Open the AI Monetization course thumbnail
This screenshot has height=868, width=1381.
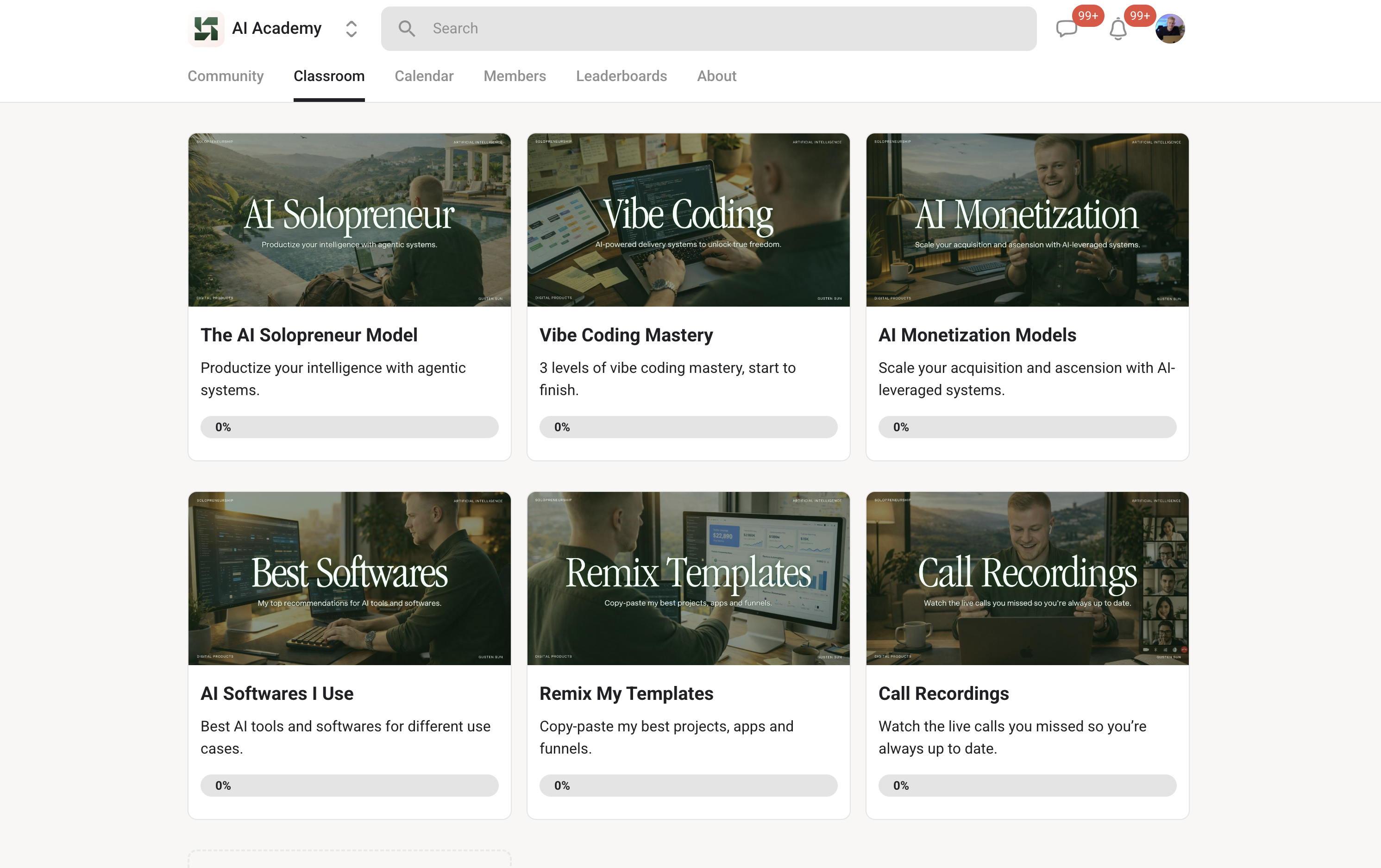[1027, 220]
